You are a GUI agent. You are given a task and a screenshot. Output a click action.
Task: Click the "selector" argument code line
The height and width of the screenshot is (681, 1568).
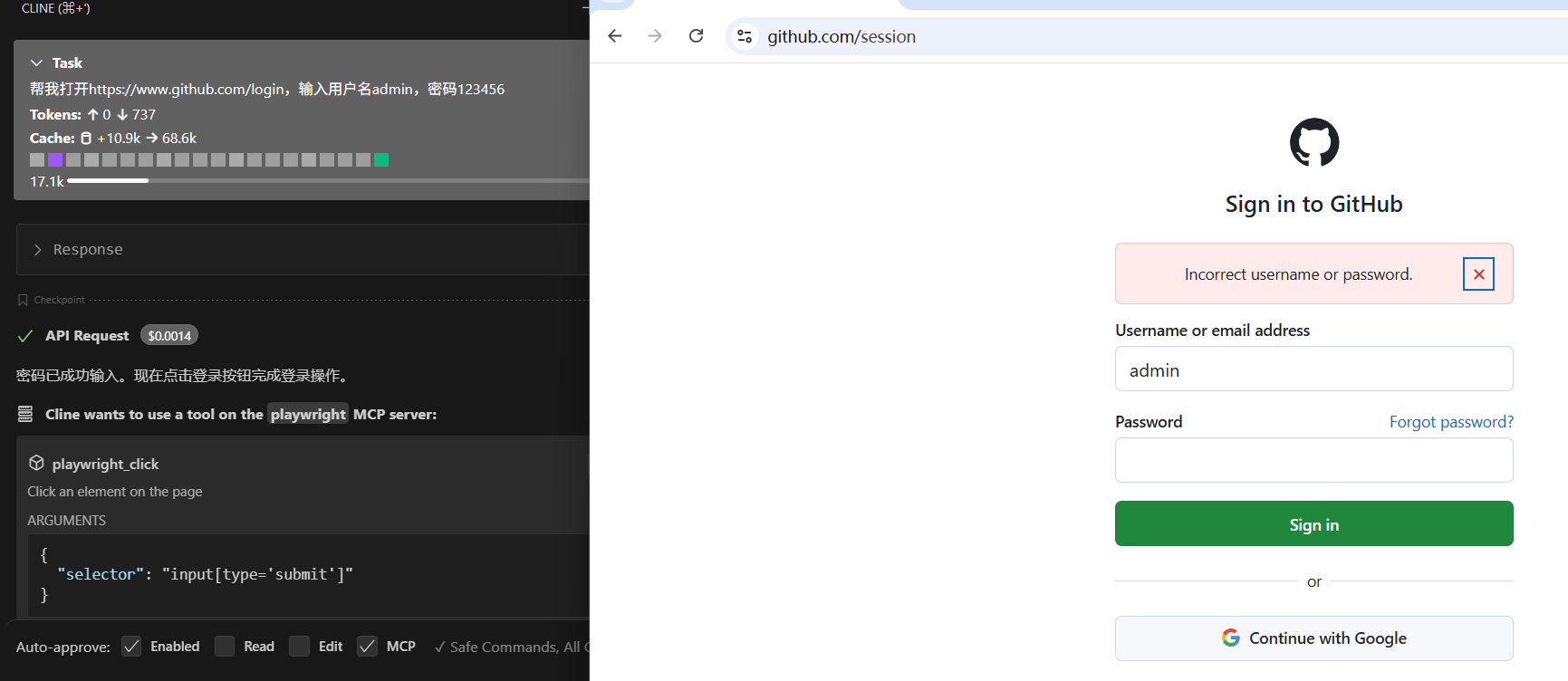(205, 574)
